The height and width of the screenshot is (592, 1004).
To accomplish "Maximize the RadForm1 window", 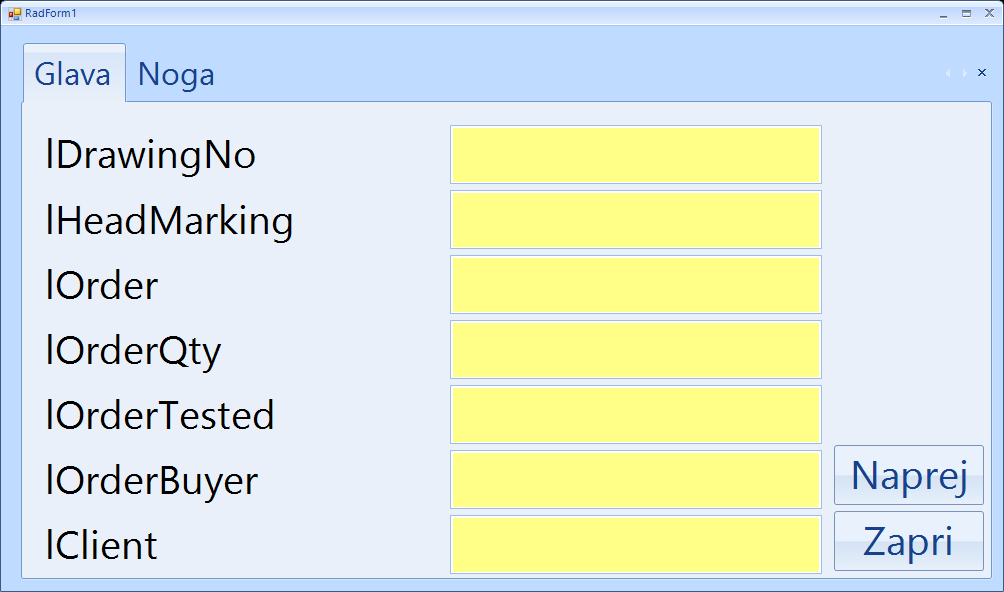I will click(966, 14).
